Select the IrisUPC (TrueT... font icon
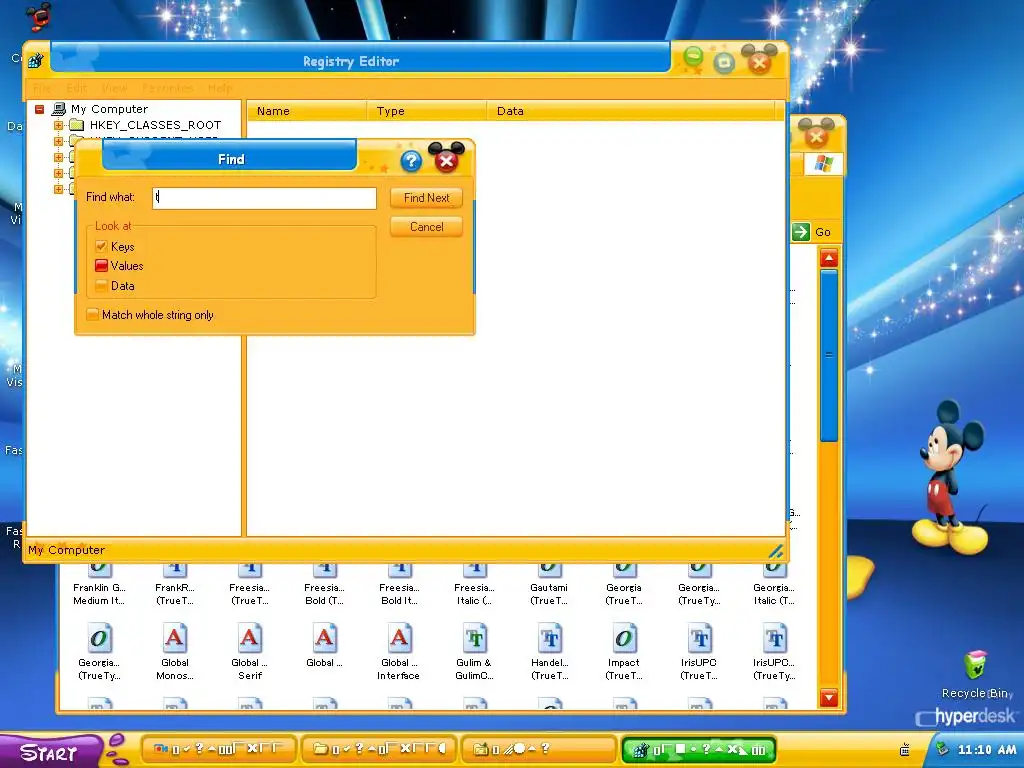 699,638
